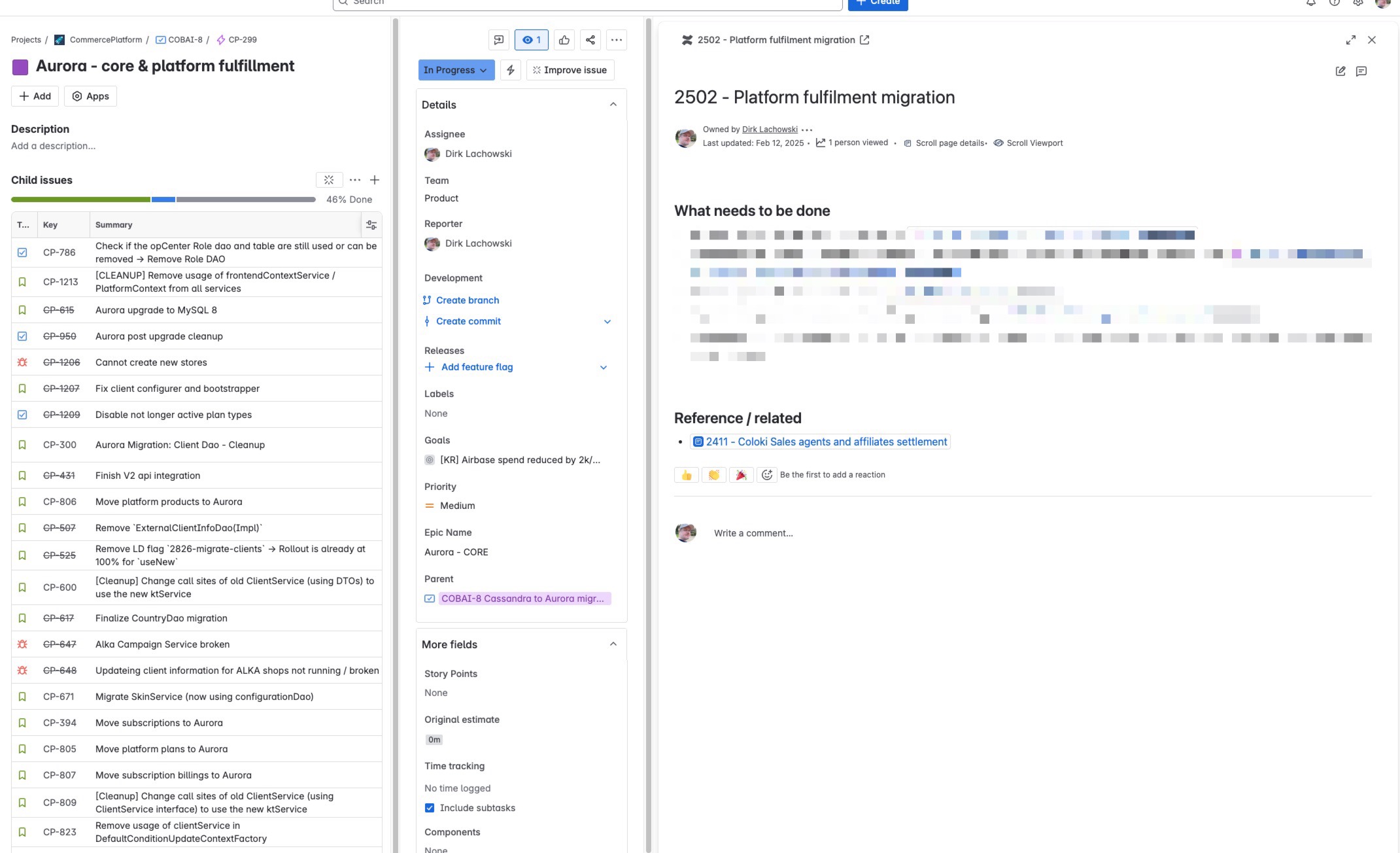The height and width of the screenshot is (853, 1400).
Task: Click the switch-to-subtasks view icon near Child issues
Action: (x=330, y=180)
